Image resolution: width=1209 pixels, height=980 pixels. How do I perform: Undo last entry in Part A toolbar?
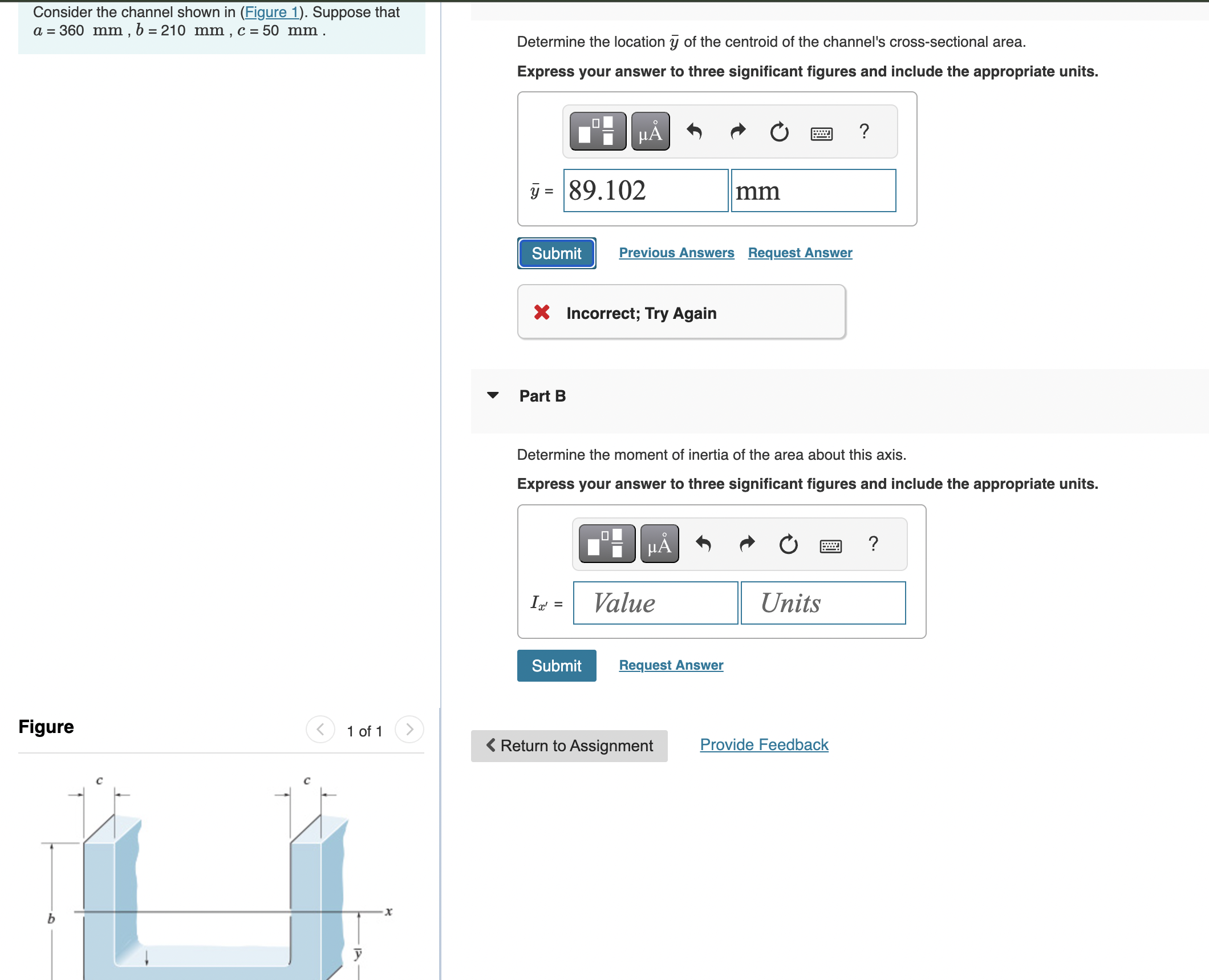point(694,132)
